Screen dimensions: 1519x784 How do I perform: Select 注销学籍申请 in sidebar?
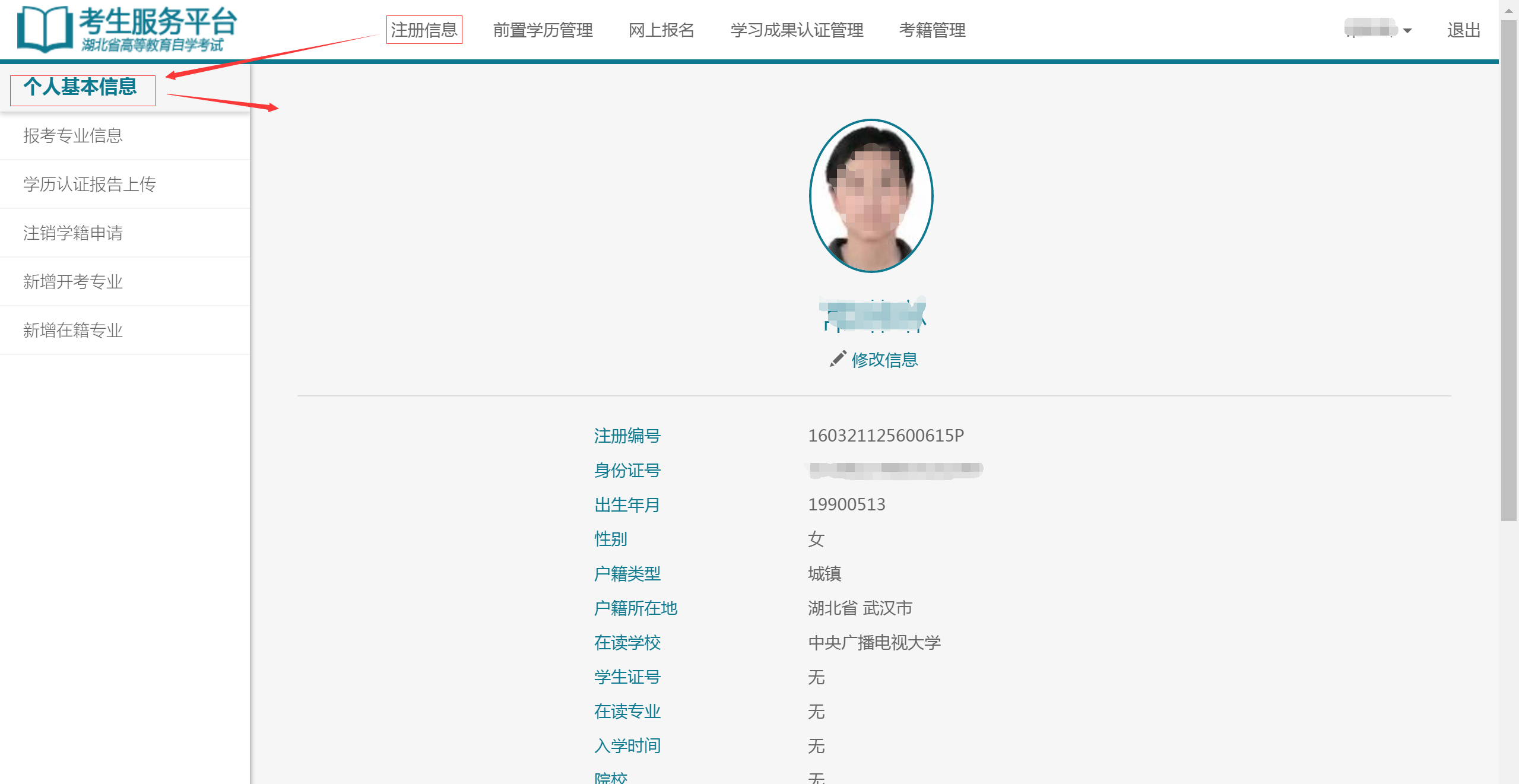click(x=72, y=233)
